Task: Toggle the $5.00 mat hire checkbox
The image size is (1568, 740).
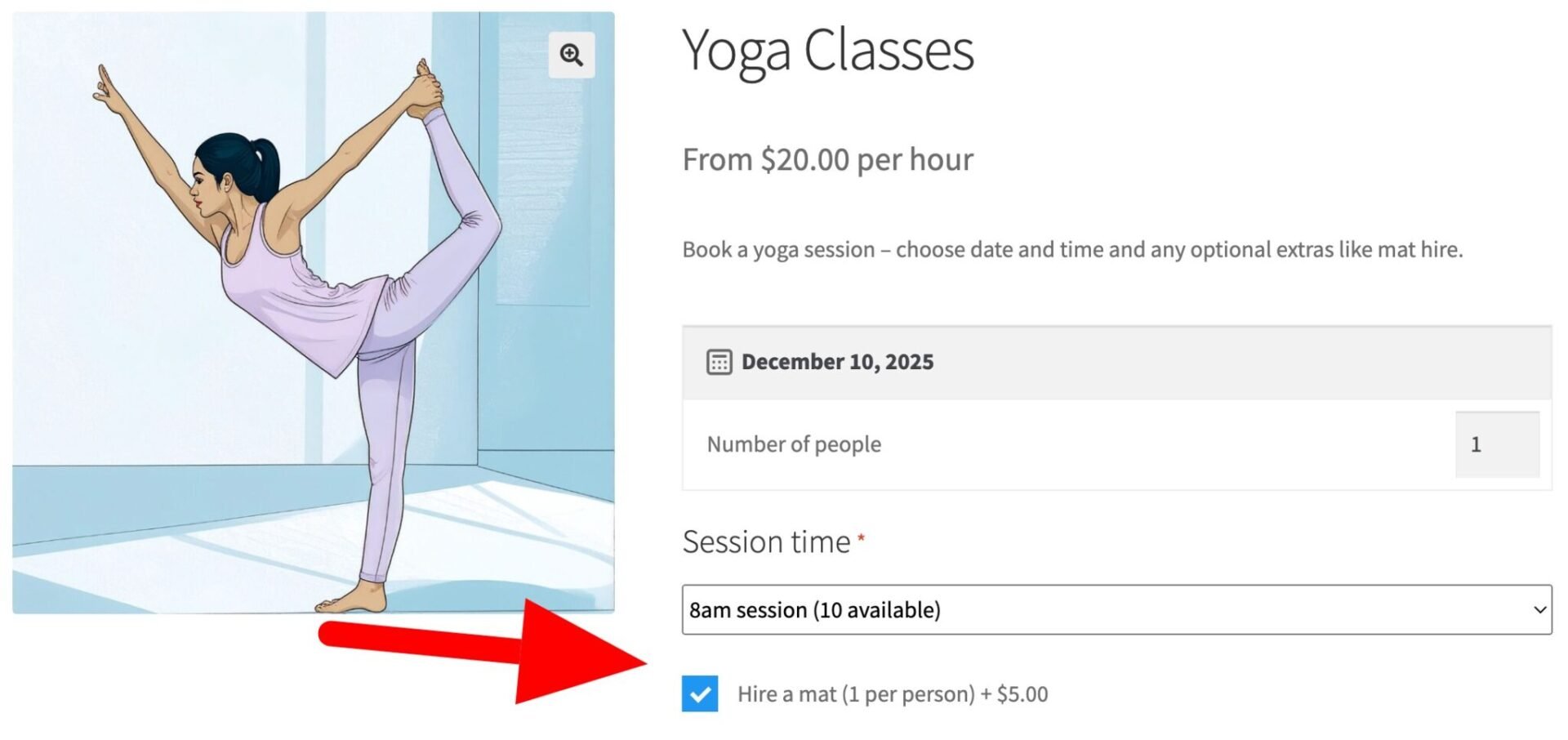Action: [699, 693]
